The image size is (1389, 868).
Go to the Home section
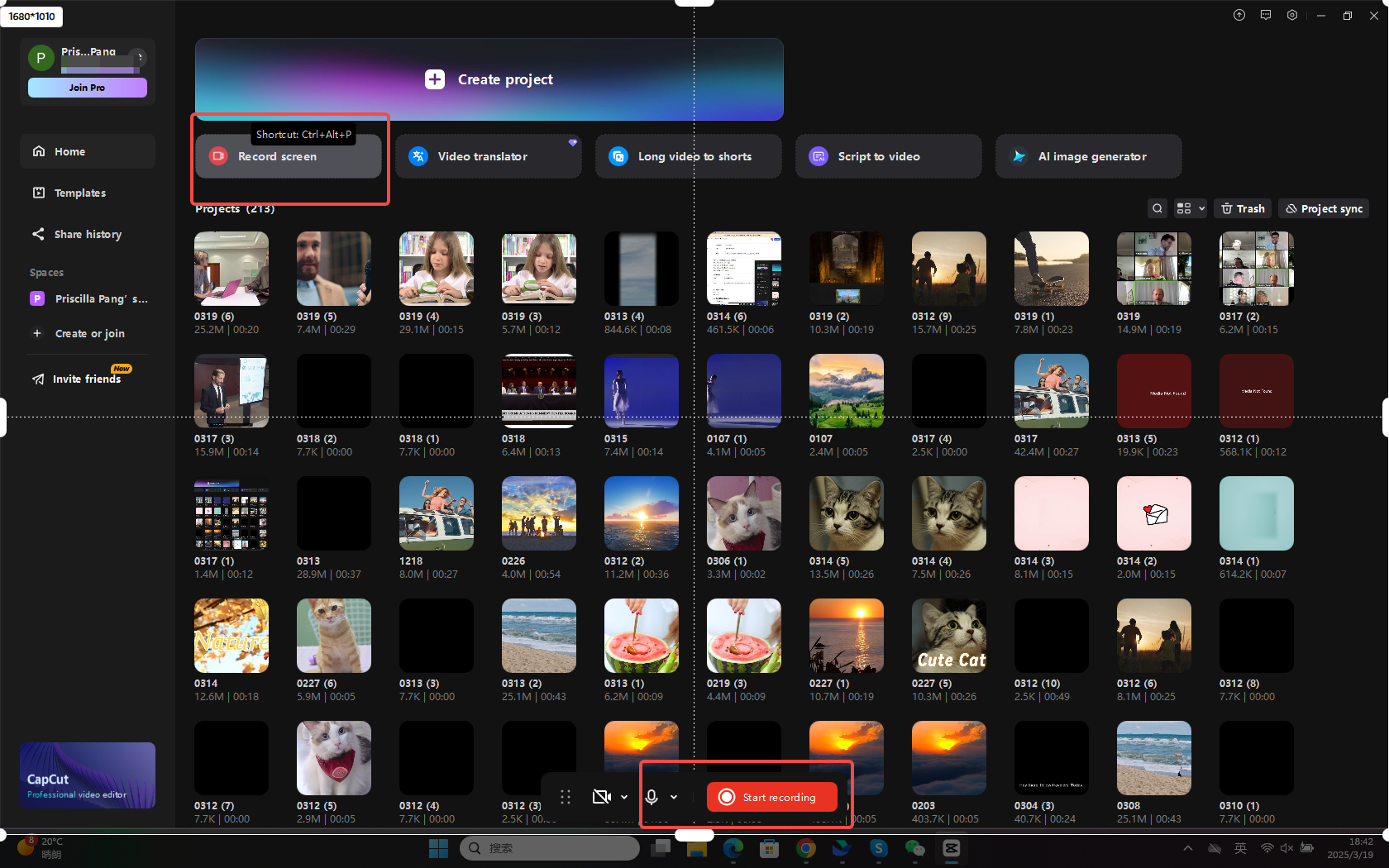88,151
